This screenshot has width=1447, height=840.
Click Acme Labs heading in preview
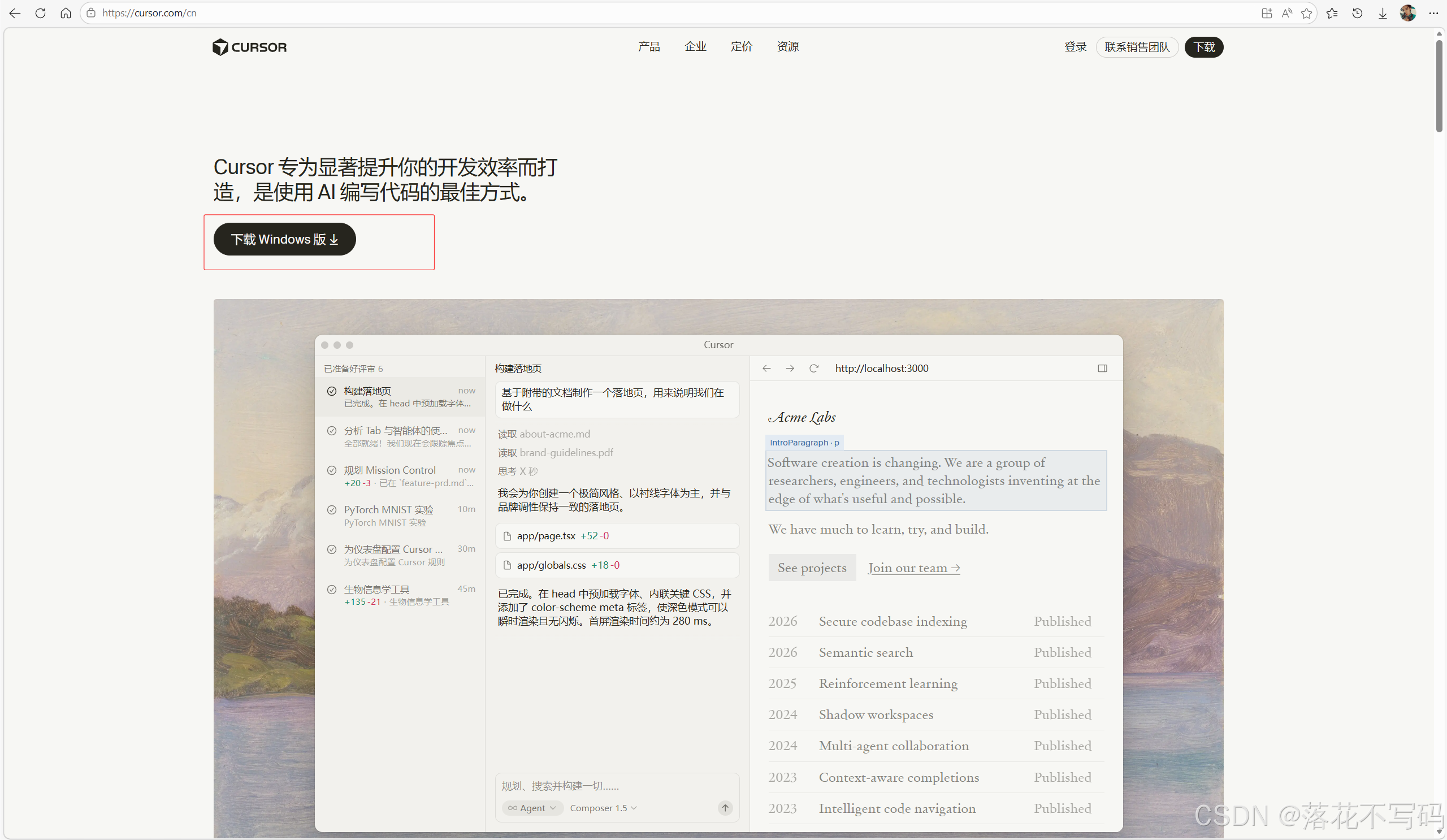click(802, 417)
